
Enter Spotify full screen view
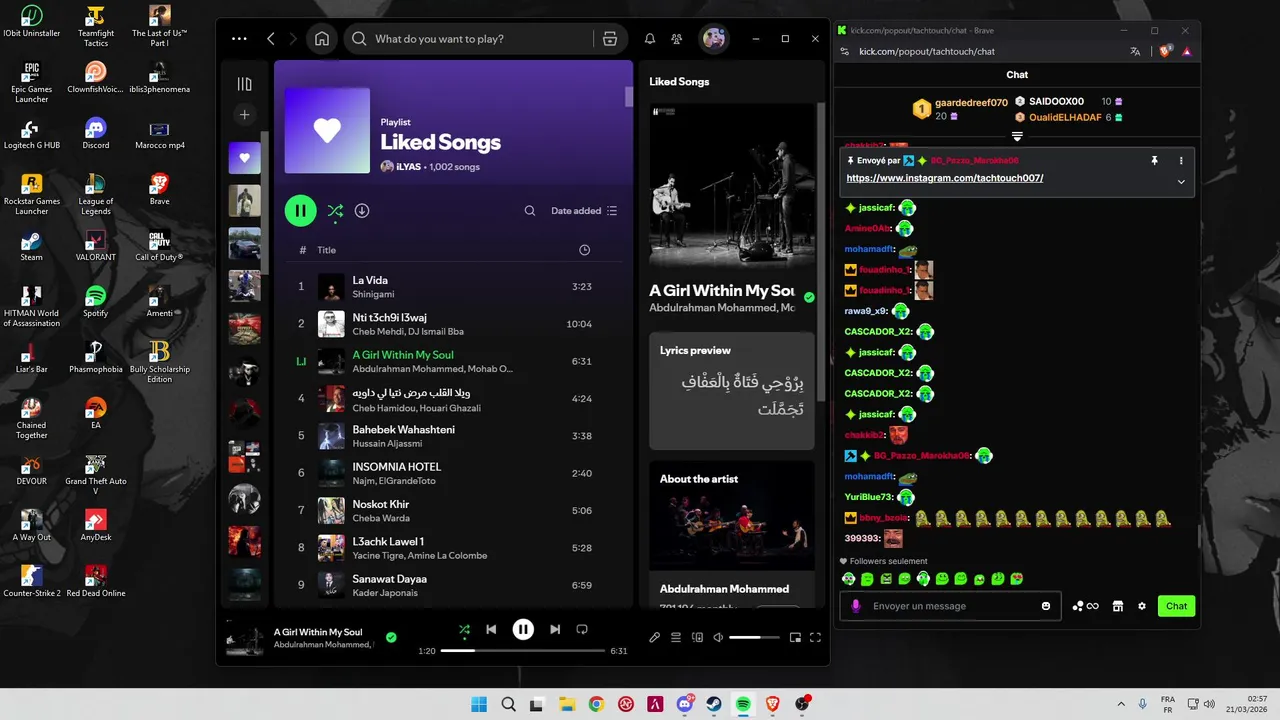click(x=815, y=637)
